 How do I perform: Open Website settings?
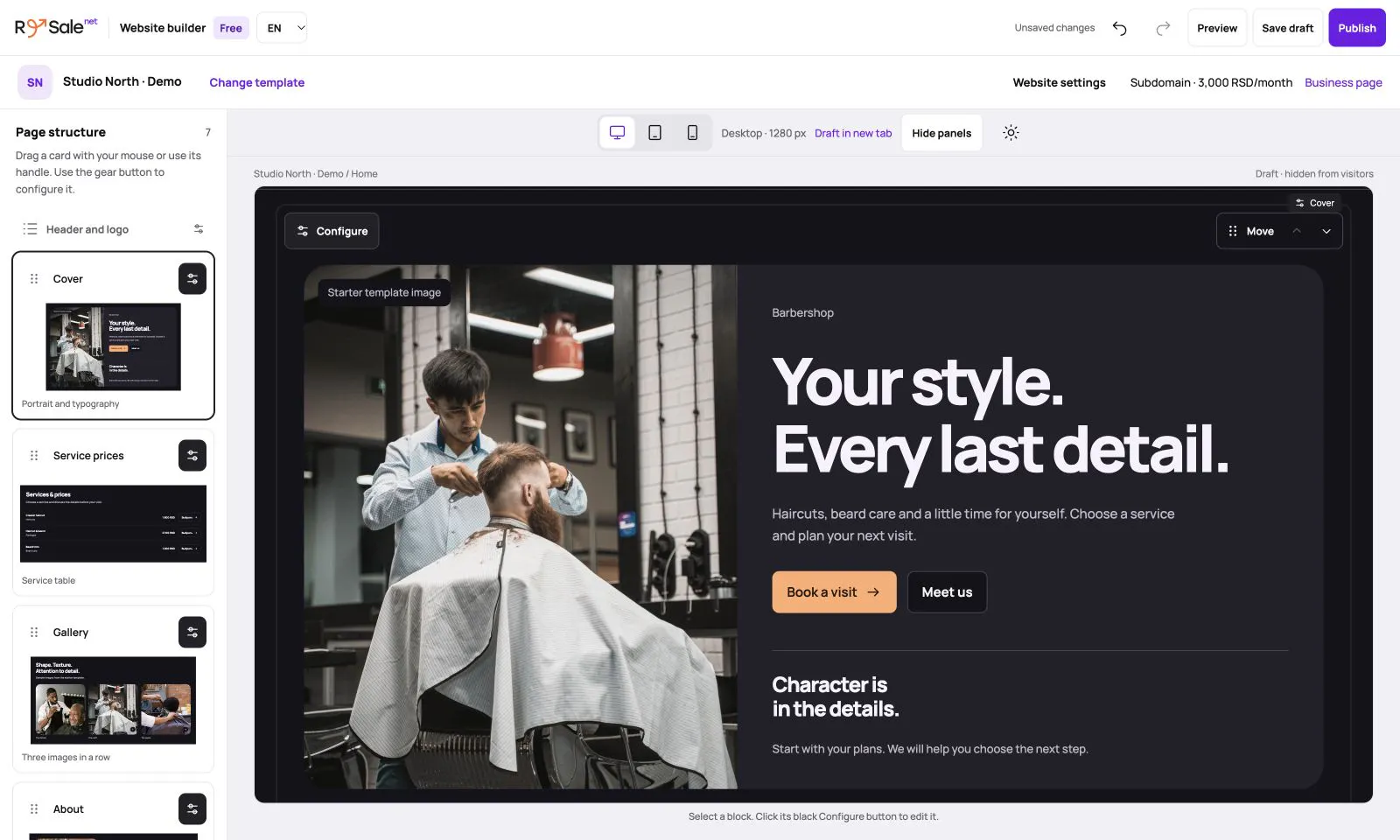pos(1060,82)
